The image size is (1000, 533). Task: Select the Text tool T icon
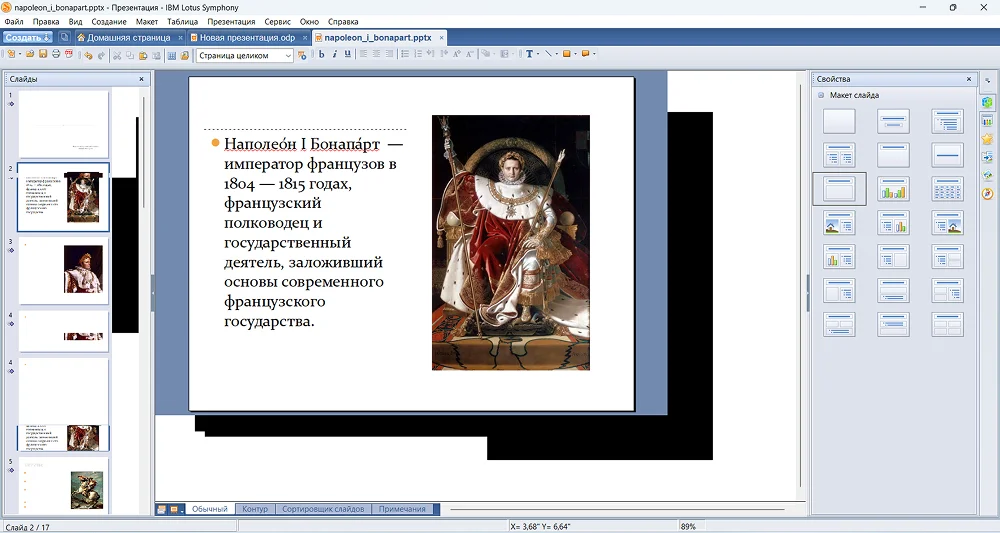529,55
